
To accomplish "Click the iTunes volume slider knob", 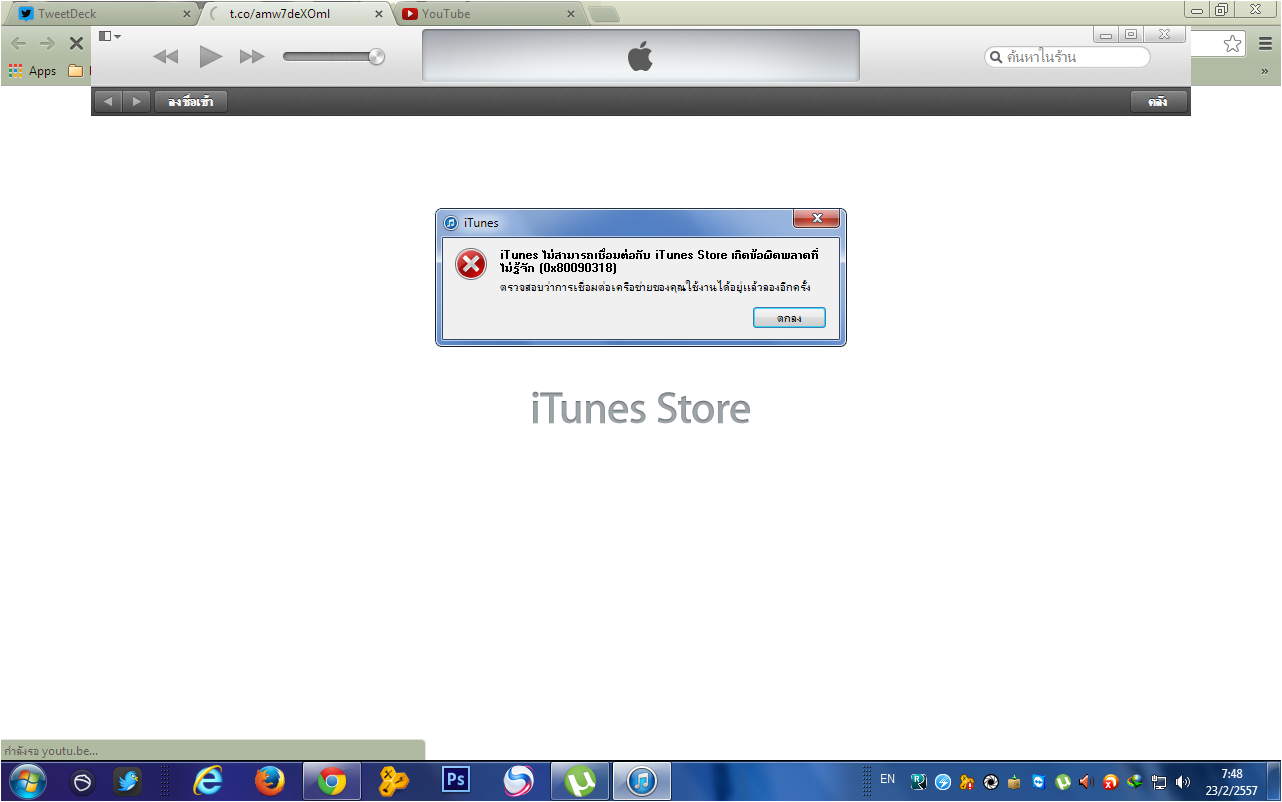I will coord(376,57).
